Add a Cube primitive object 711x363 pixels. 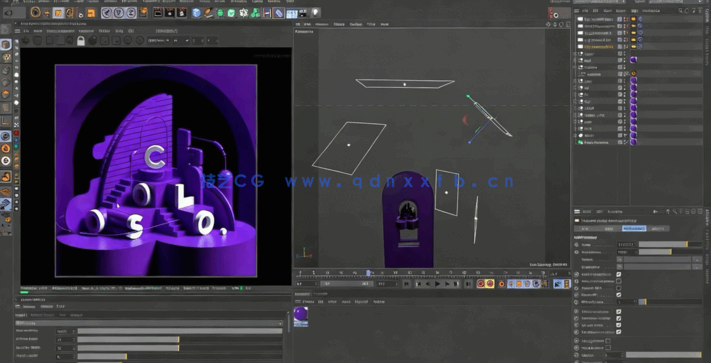pos(196,13)
